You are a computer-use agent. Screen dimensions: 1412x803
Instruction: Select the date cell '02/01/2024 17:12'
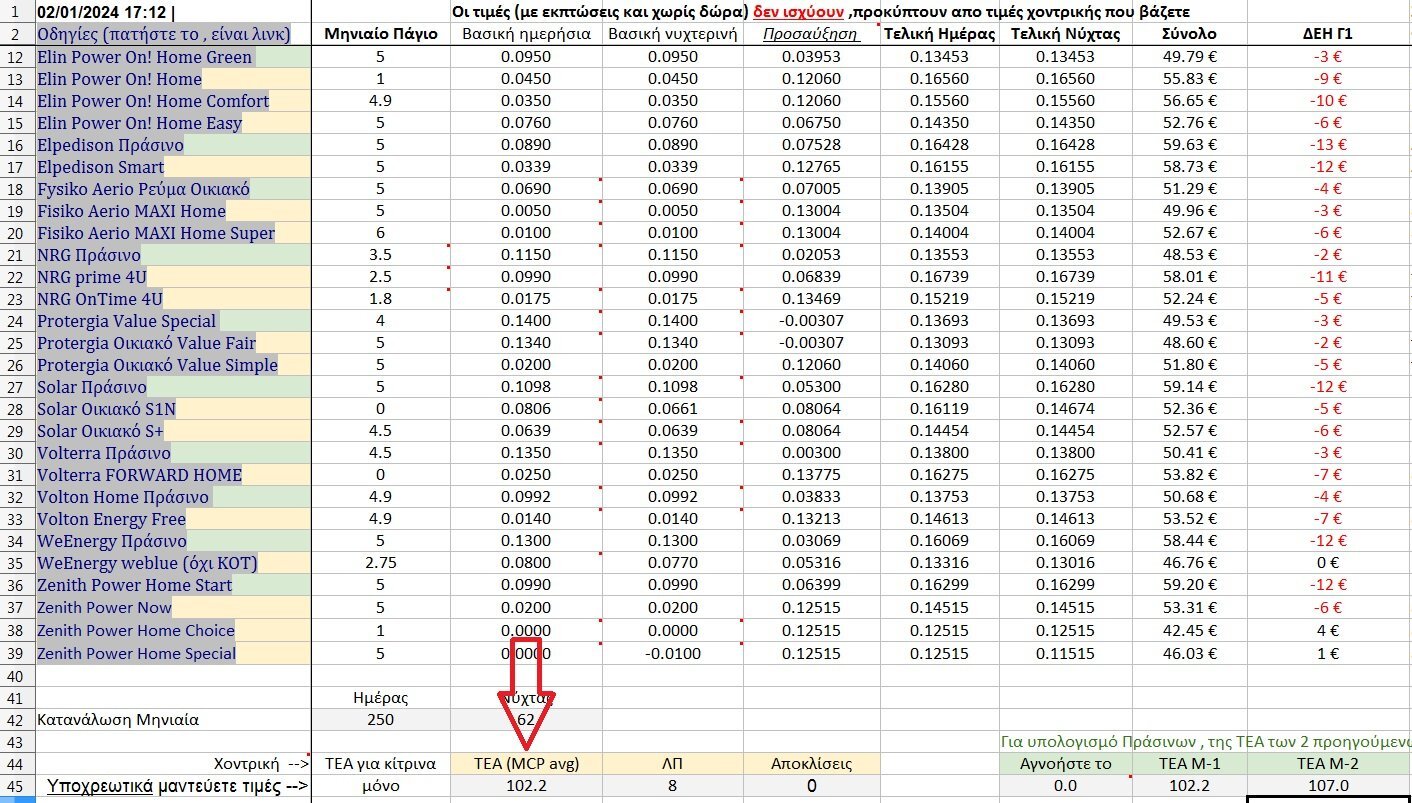click(172, 12)
